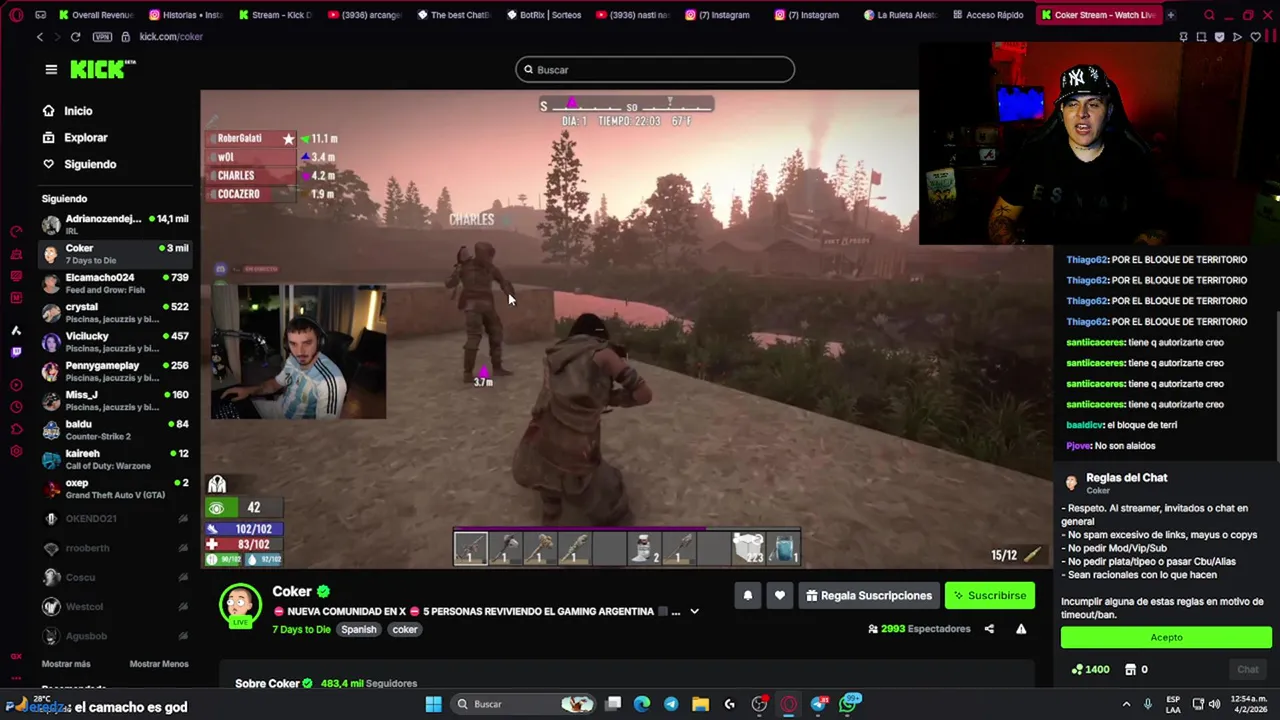This screenshot has height=720, width=1280.
Task: Open the 1400 channel points icon
Action: [x=1090, y=669]
